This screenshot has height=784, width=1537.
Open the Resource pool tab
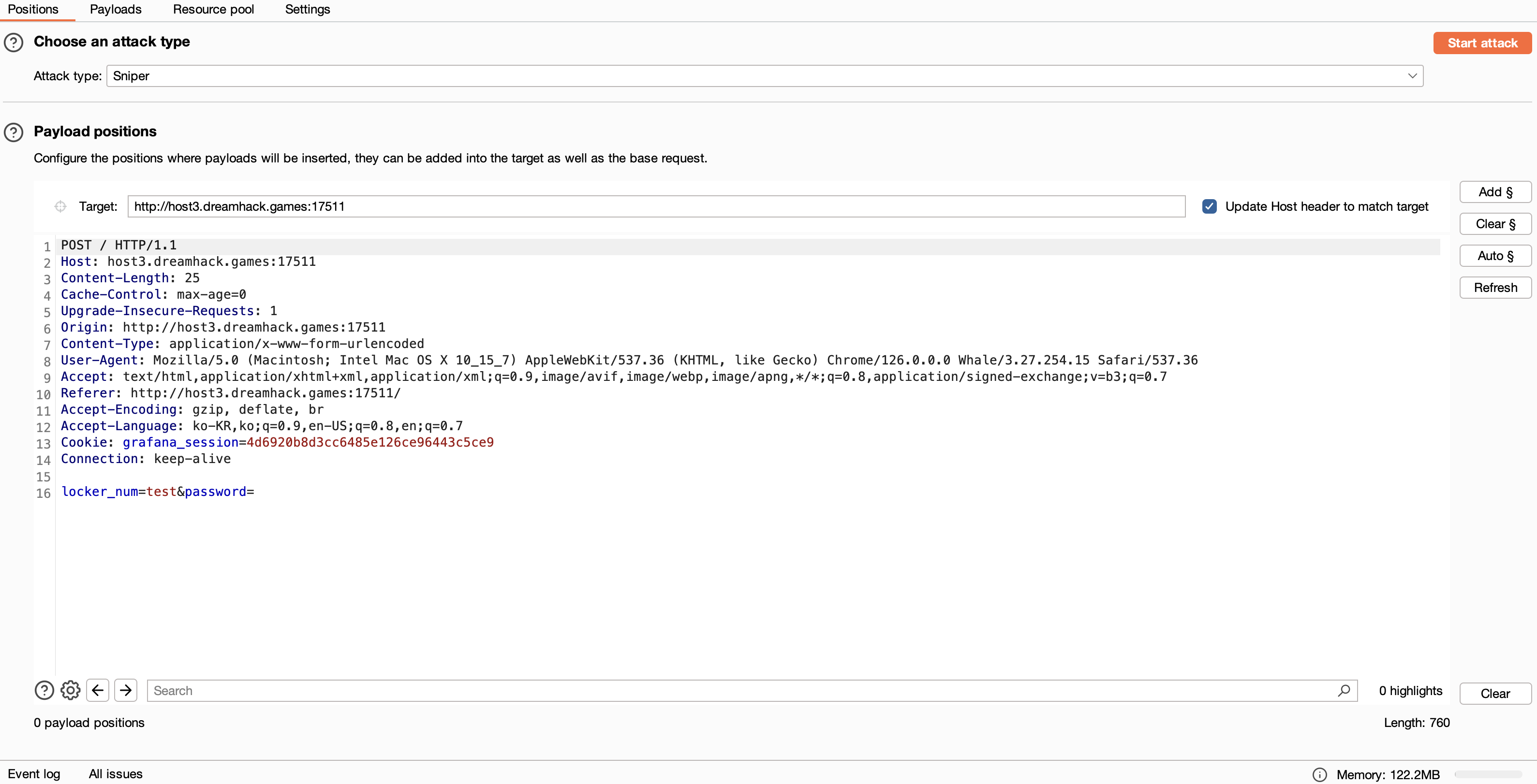coord(214,10)
